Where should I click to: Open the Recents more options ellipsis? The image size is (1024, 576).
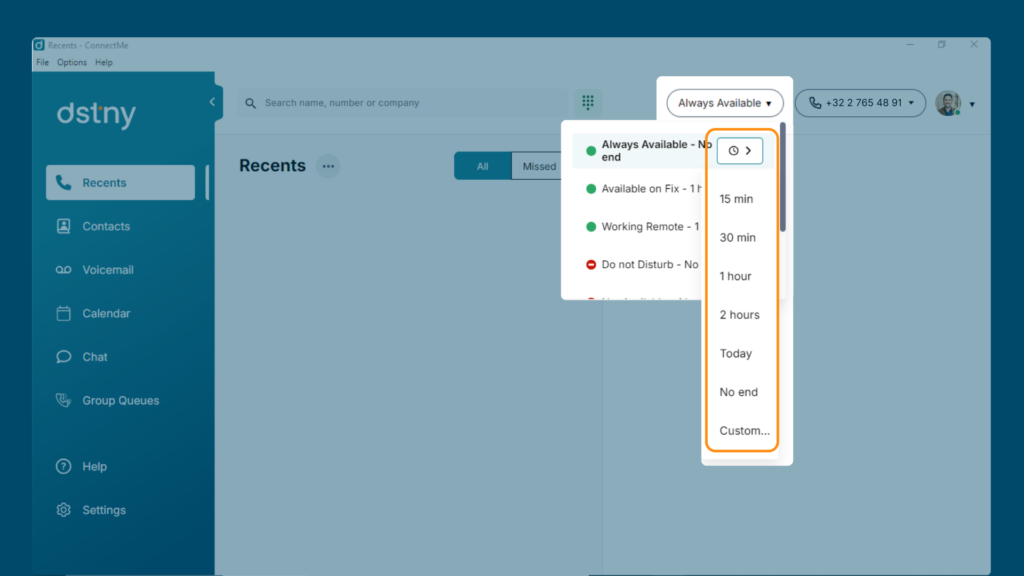tap(328, 166)
